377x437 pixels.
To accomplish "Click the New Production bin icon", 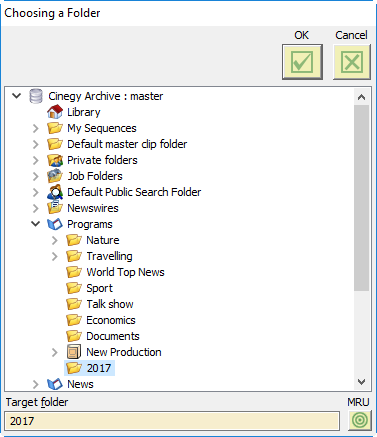I will click(74, 352).
